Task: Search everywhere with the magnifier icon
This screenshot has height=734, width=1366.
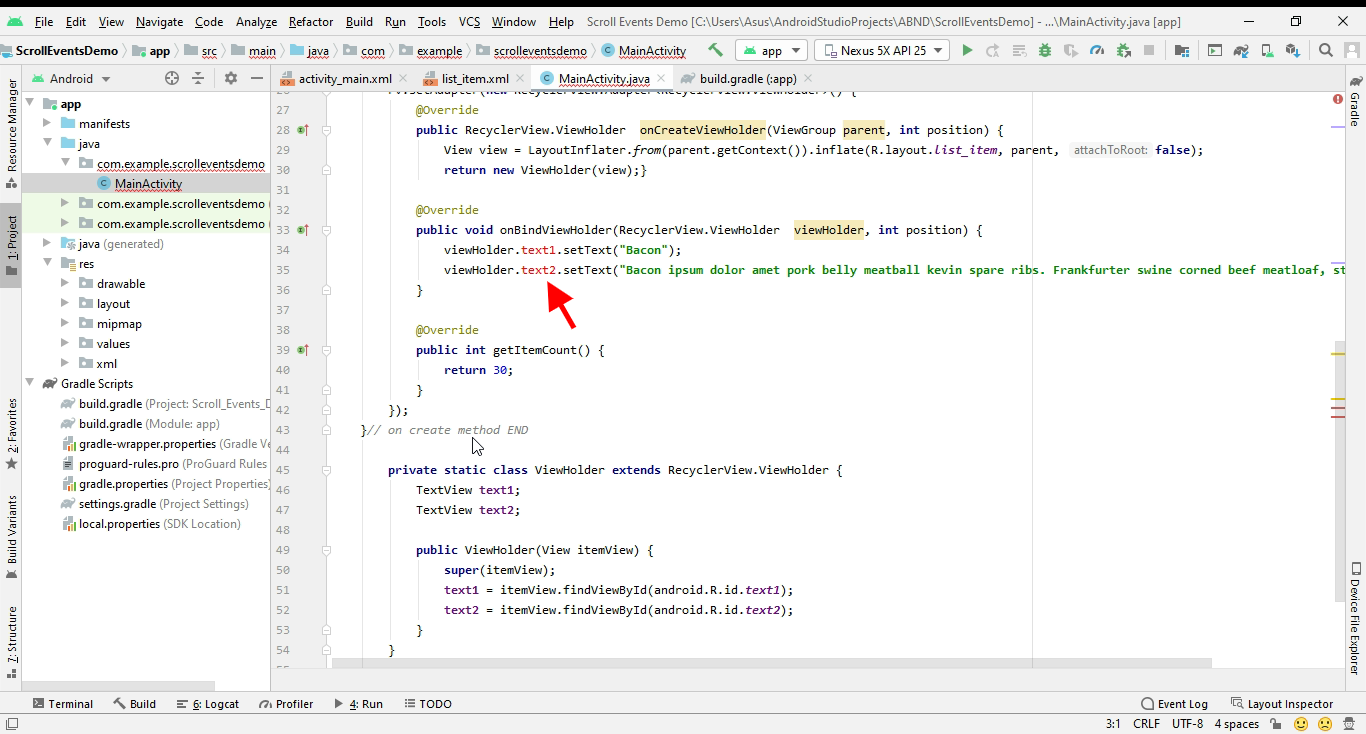Action: point(1326,50)
